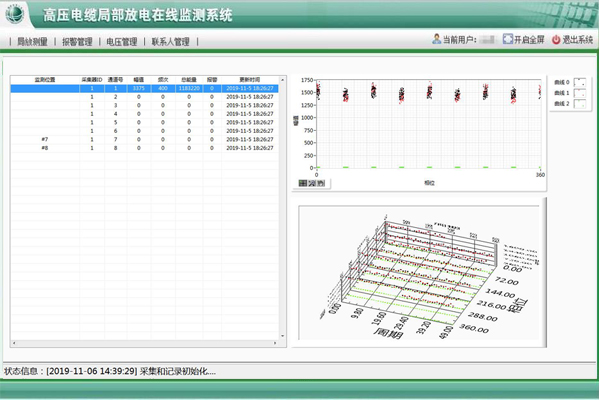Select the pan hand tool in graph palette
Viewport: 600px width, 400px height.
[321, 183]
